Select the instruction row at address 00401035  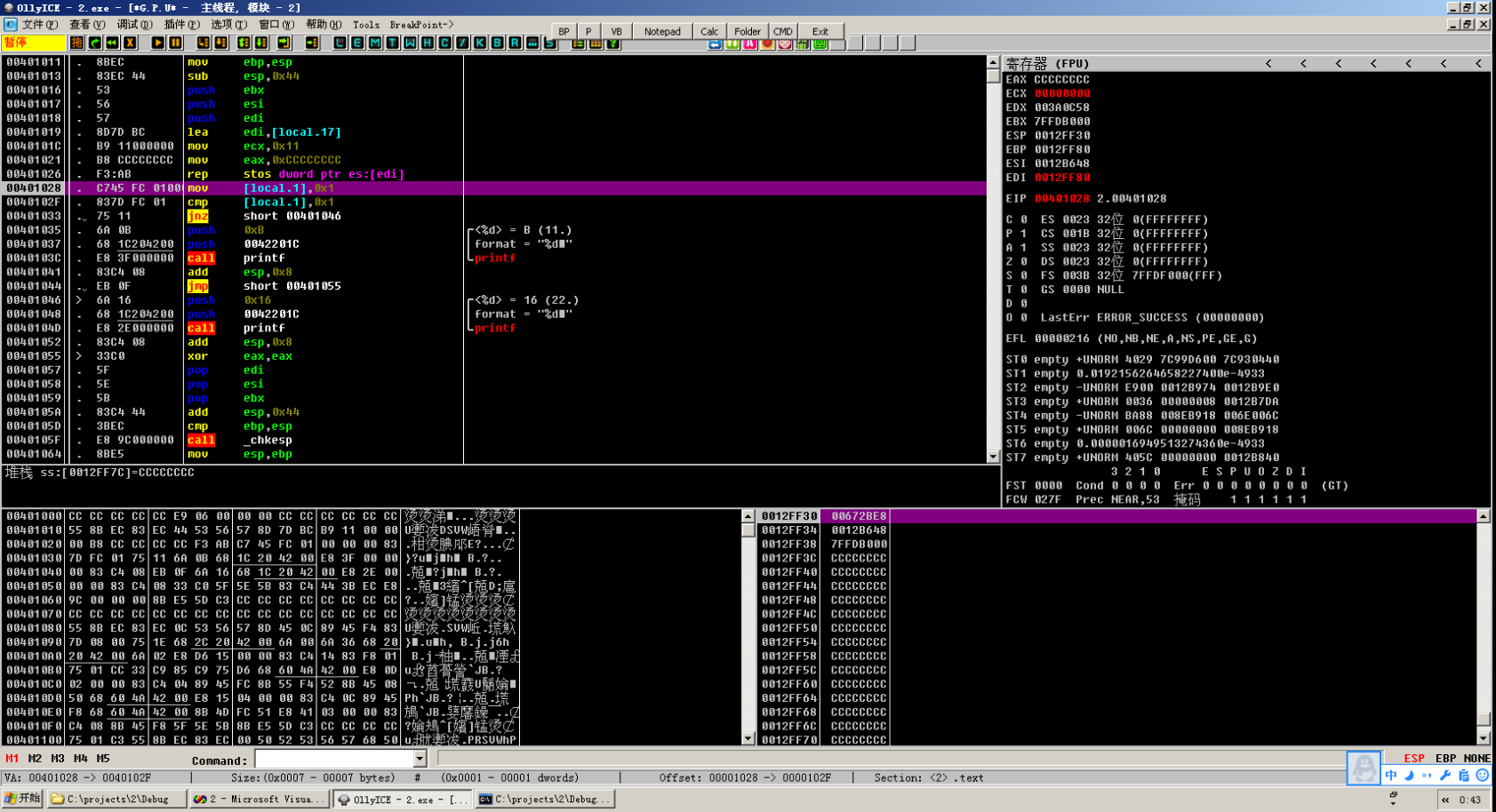(x=494, y=230)
